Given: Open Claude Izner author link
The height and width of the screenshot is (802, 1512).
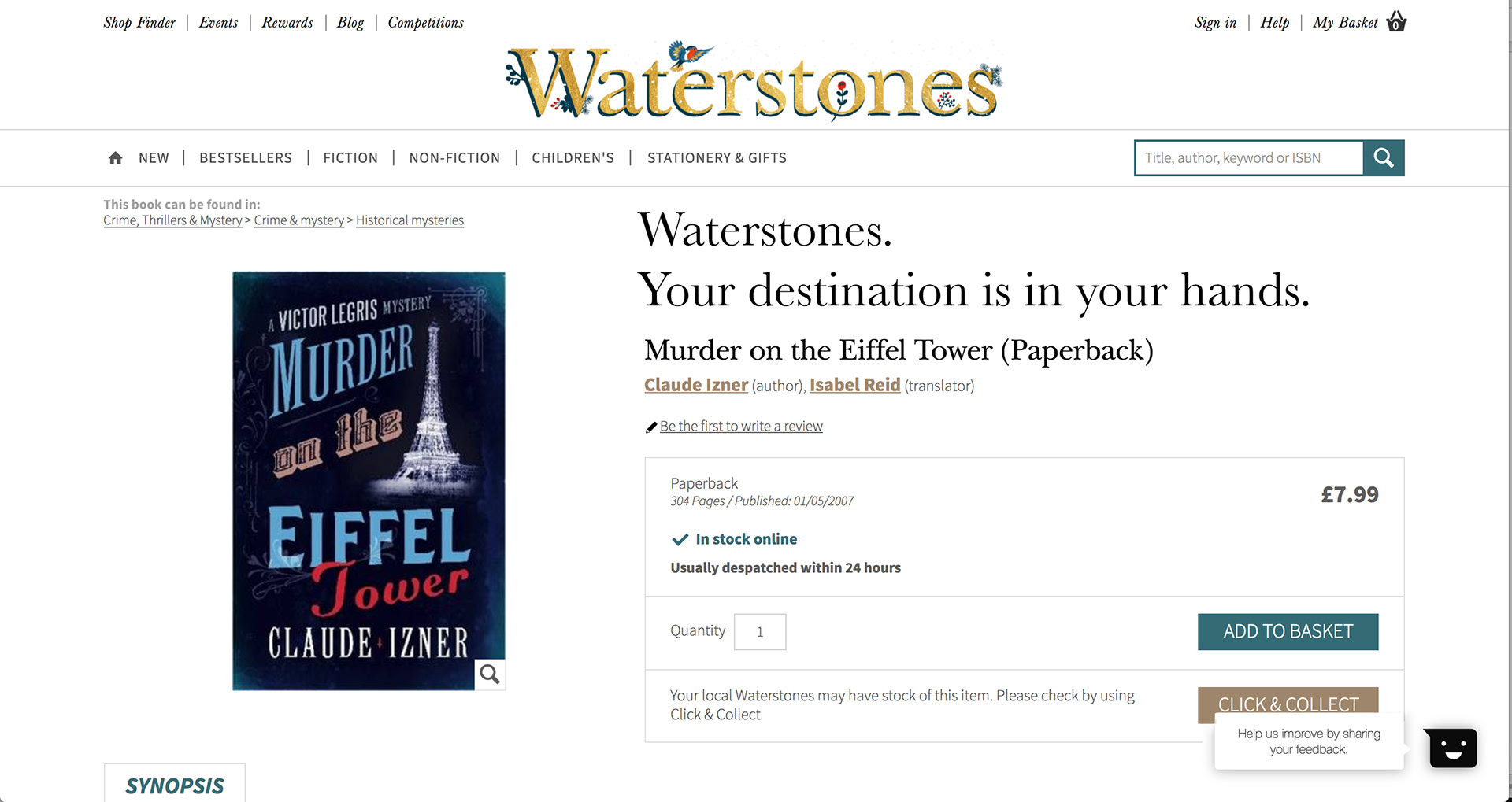Looking at the screenshot, I should [x=696, y=385].
